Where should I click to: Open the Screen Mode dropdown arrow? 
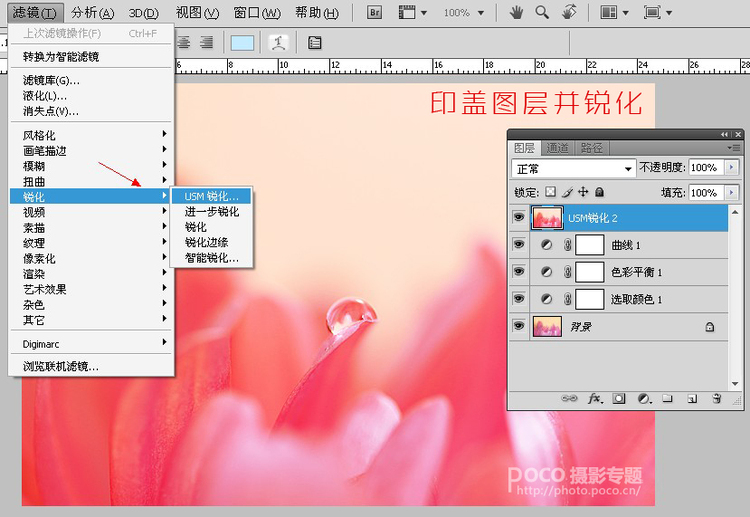pos(669,13)
